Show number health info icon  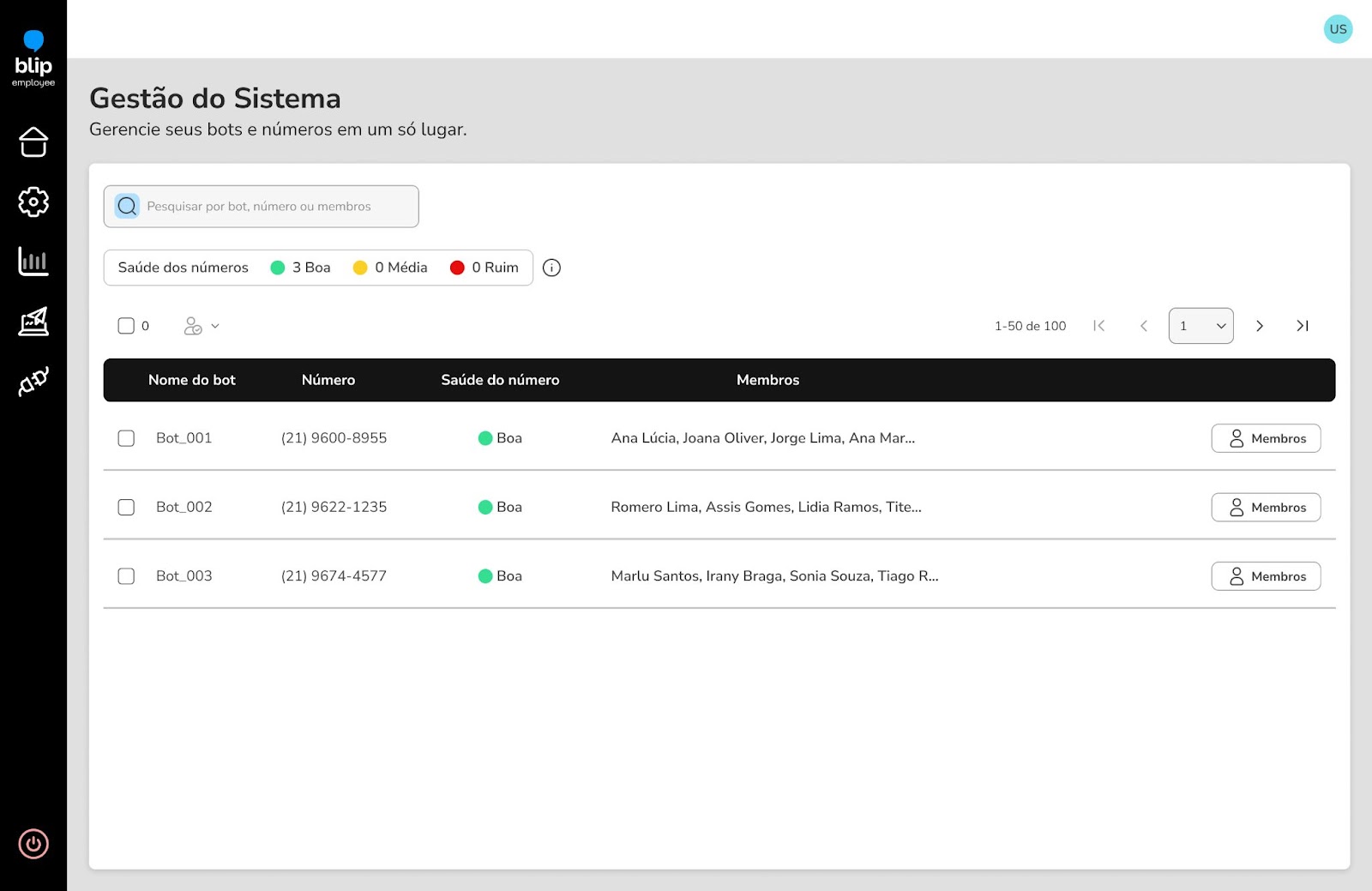pos(552,268)
